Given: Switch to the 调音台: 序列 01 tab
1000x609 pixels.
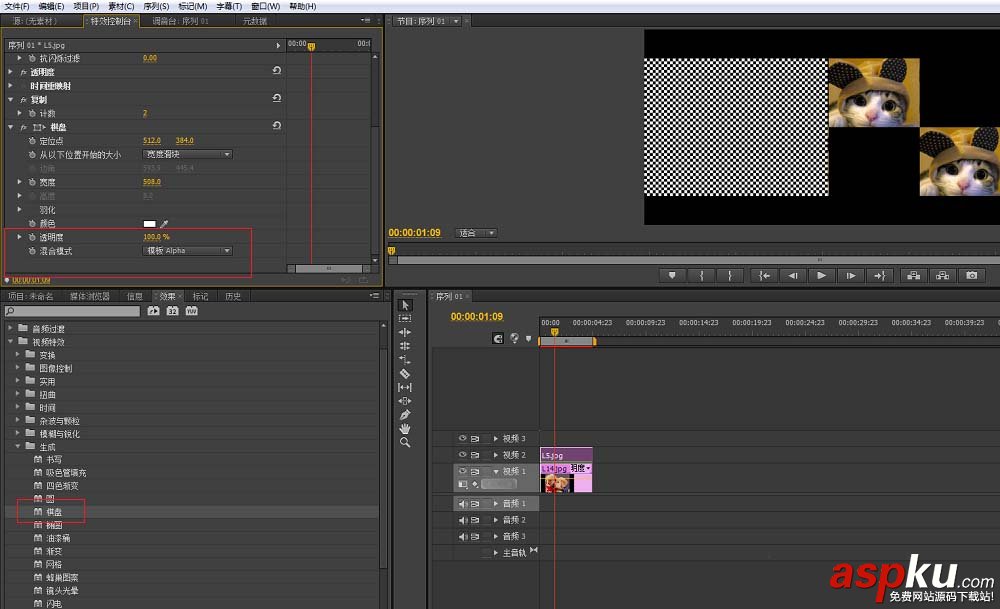Looking at the screenshot, I should pyautogui.click(x=180, y=21).
